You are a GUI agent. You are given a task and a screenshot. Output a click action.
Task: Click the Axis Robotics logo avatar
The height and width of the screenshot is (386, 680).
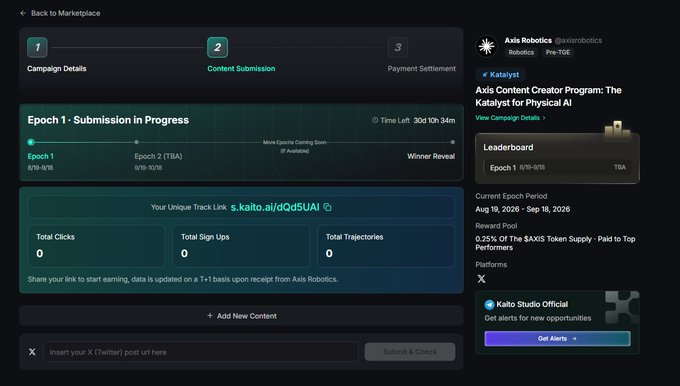tap(486, 46)
